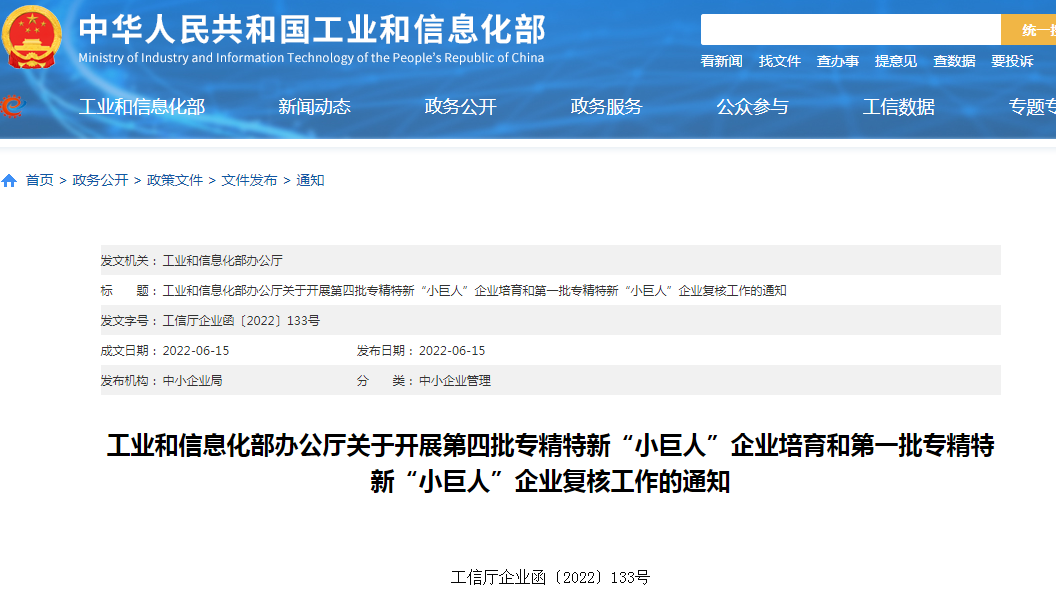This screenshot has height=605, width=1056.
Task: Open the 政务服务 navigation tab
Action: point(606,106)
